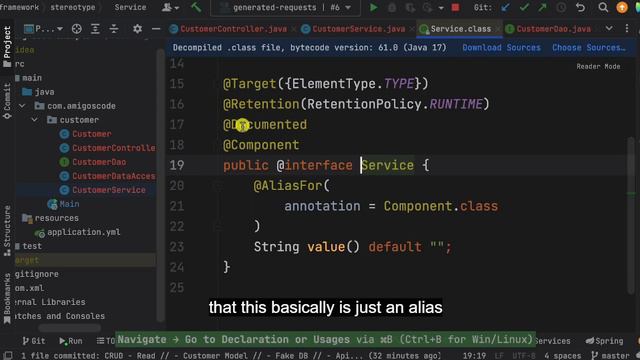Viewport: 640px width, 360px height.
Task: Select the CustomerDataAccess class in tree
Action: click(108, 176)
